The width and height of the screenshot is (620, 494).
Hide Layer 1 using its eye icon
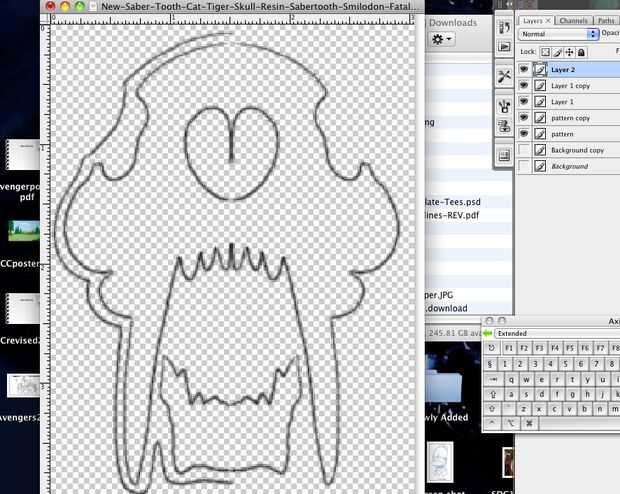(x=524, y=102)
